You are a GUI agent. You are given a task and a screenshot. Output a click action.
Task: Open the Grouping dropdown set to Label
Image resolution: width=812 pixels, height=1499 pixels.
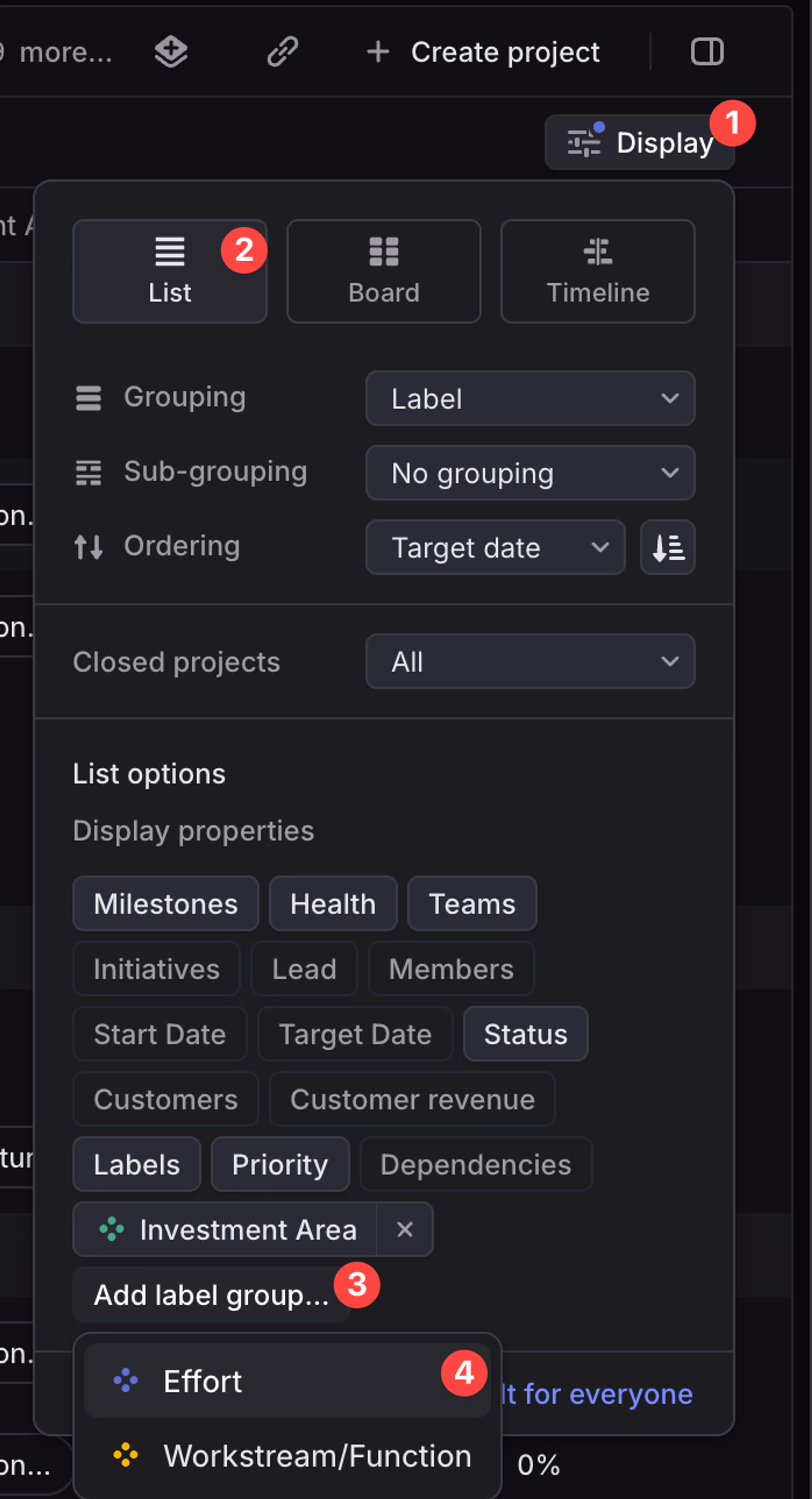[x=530, y=399]
